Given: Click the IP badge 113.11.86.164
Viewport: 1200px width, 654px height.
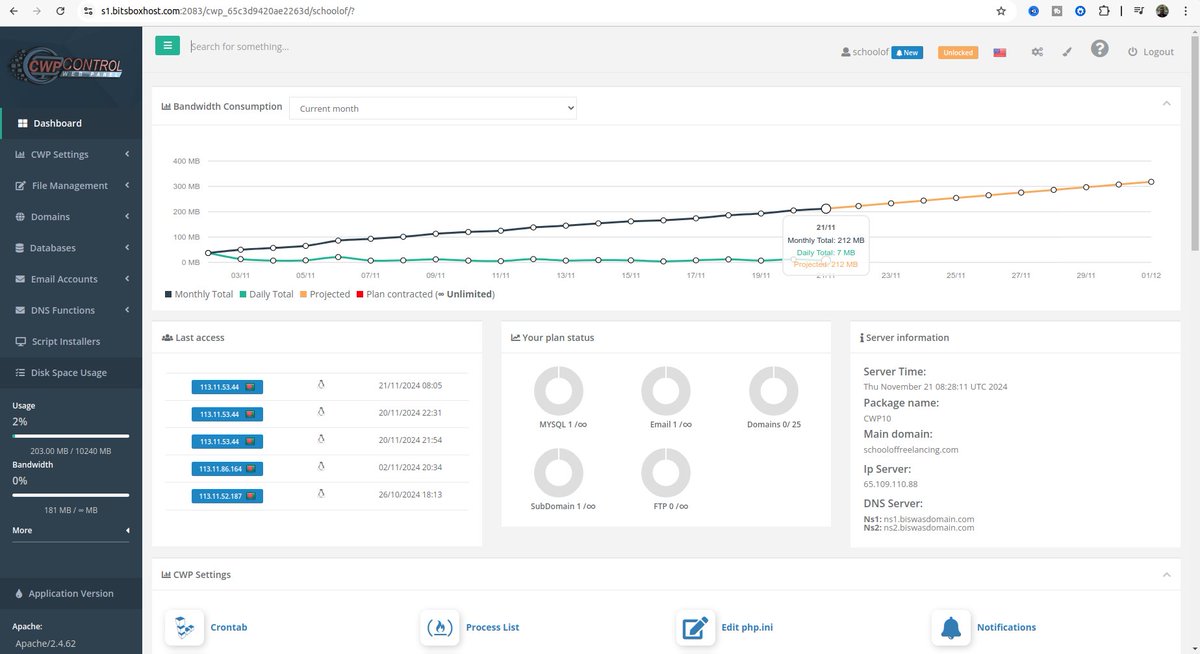Looking at the screenshot, I should pyautogui.click(x=227, y=467).
